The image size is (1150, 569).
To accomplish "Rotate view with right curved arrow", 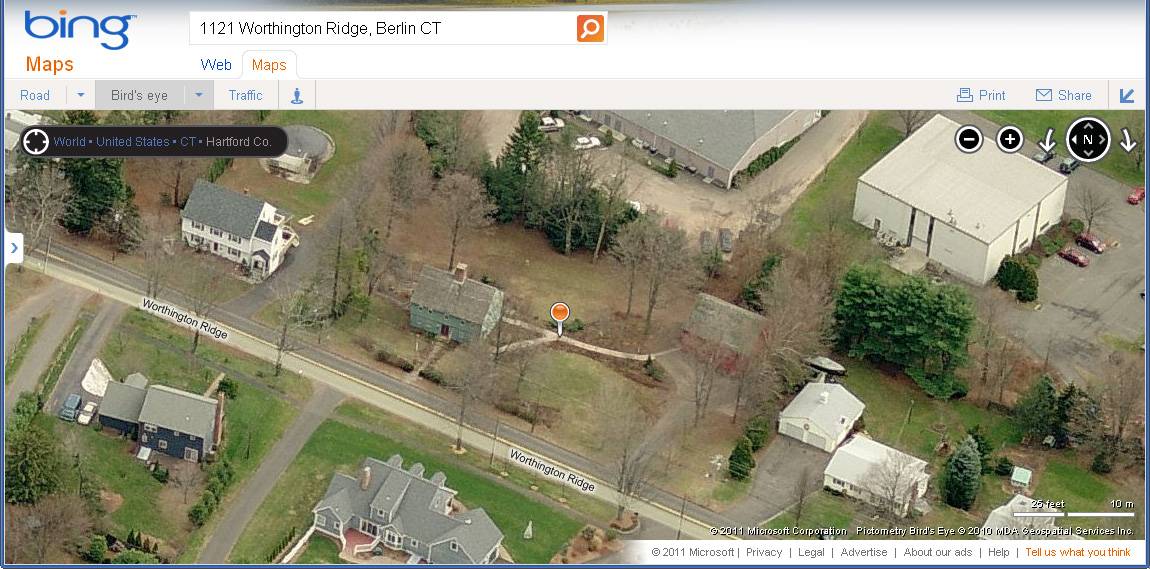I will pos(1128,139).
